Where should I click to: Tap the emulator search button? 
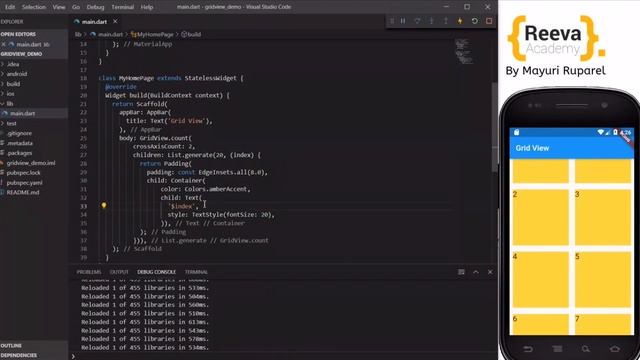pyautogui.click(x=586, y=349)
